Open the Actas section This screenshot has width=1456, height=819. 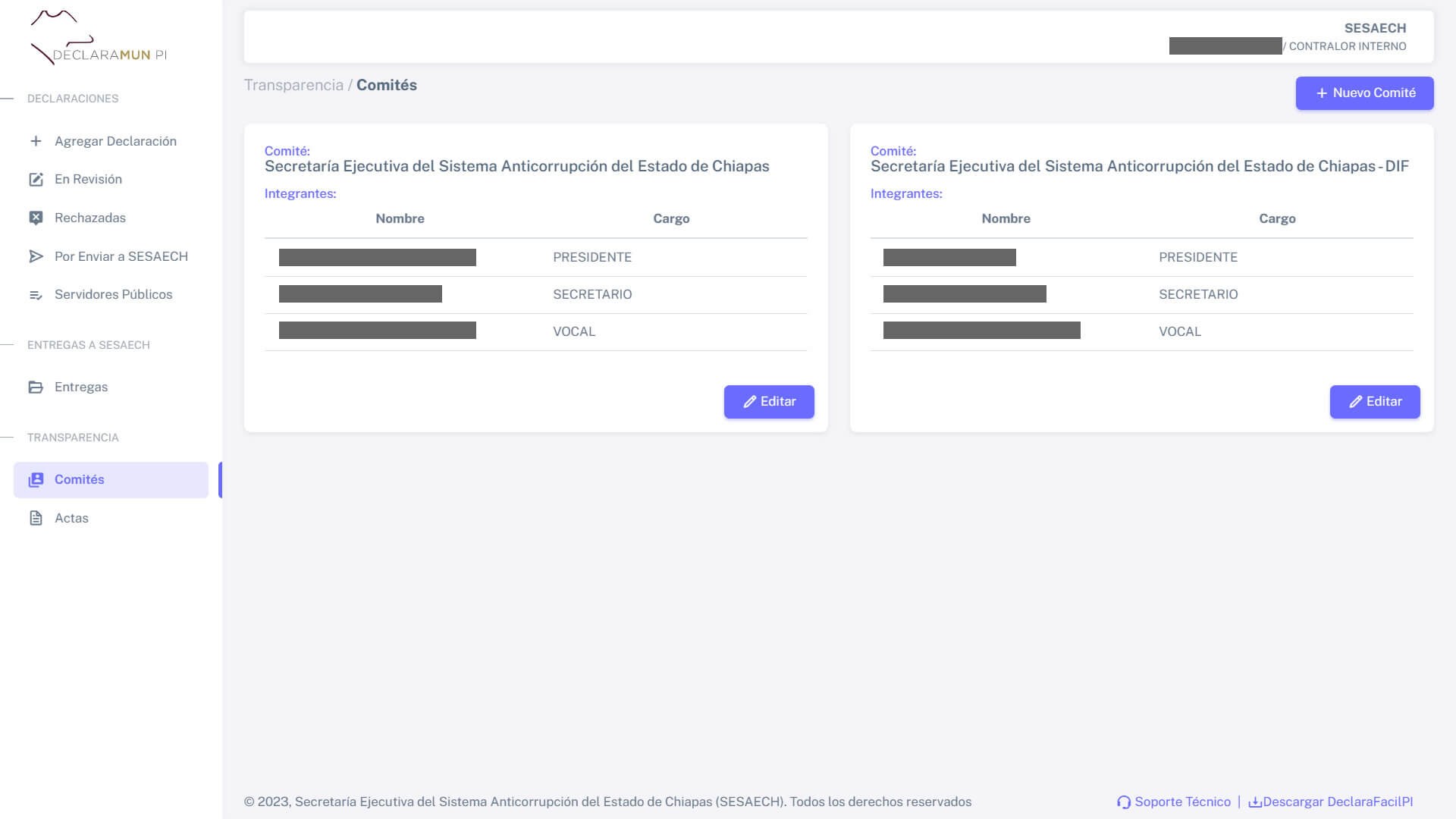click(111, 518)
